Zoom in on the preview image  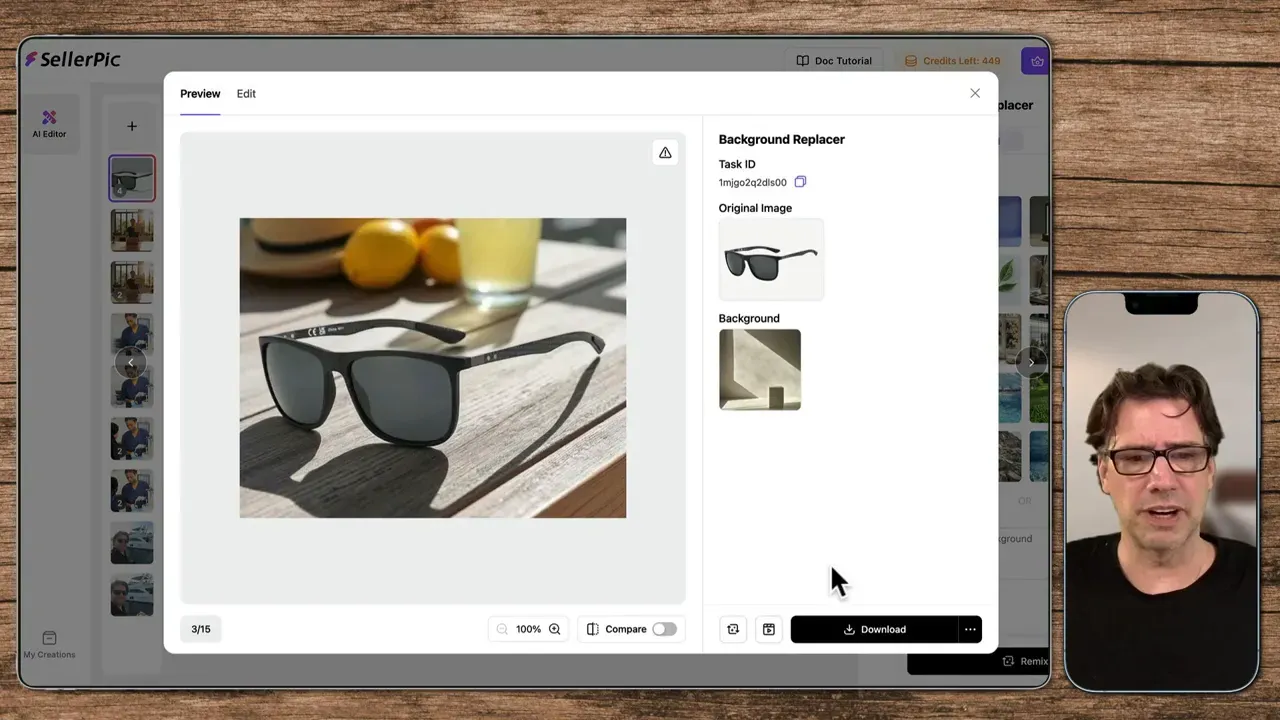pos(555,629)
